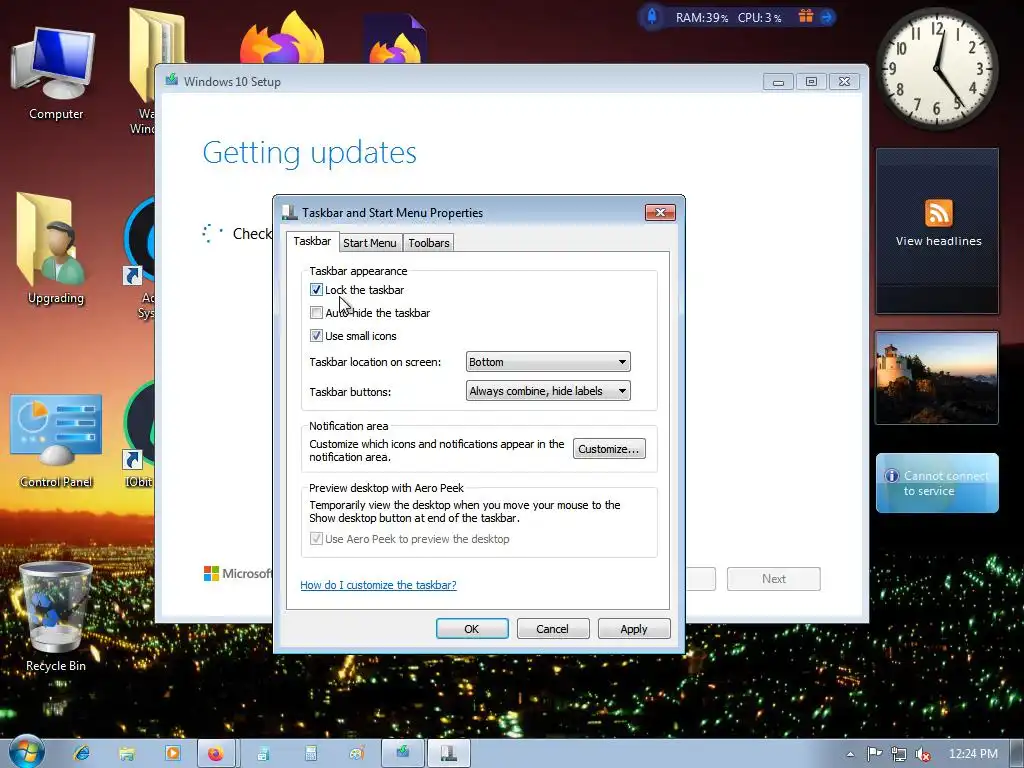Screen dimensions: 1024x768
Task: Click the Show desktop button at taskbar end
Action: coord(1017,754)
